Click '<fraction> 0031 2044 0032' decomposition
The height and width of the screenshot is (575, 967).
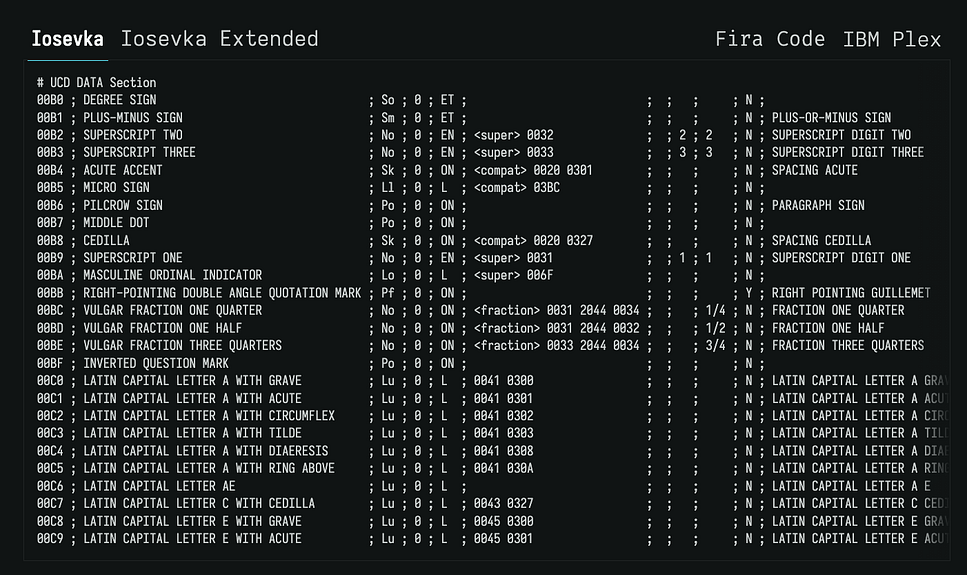pos(556,328)
